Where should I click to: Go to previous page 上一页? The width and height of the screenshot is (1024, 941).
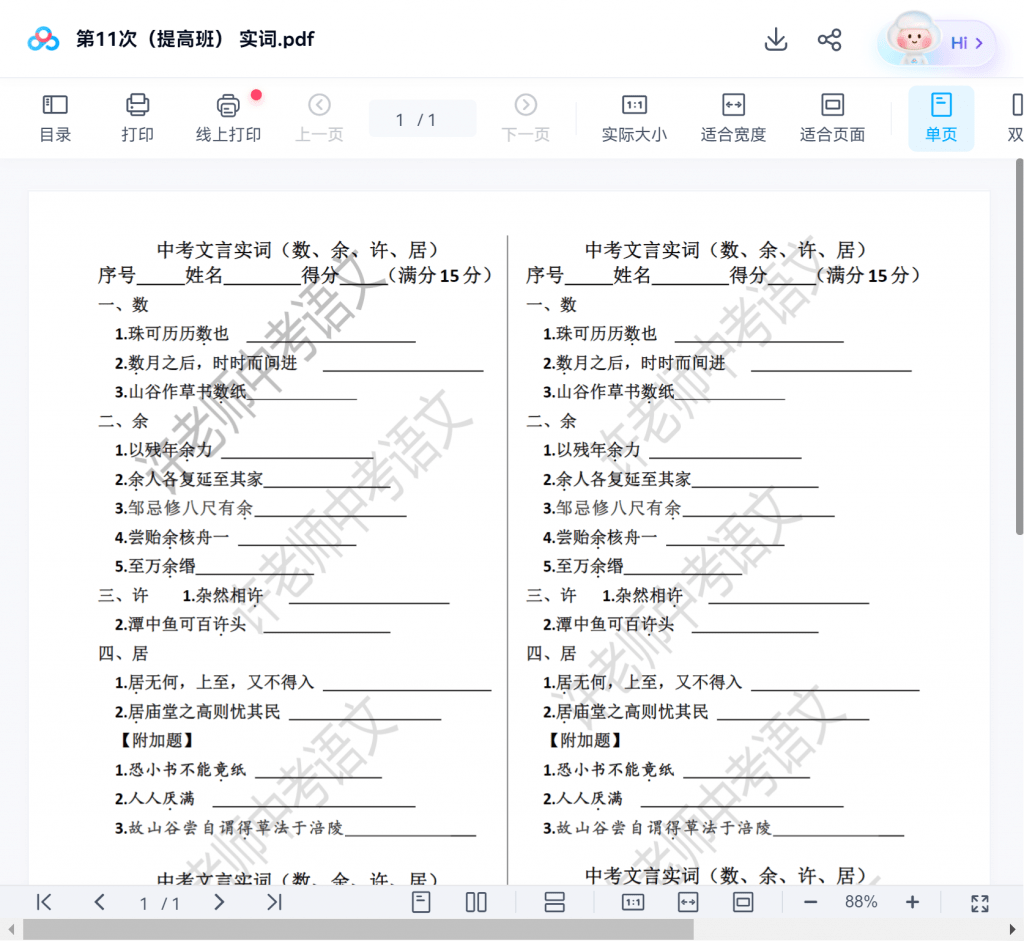pos(319,118)
